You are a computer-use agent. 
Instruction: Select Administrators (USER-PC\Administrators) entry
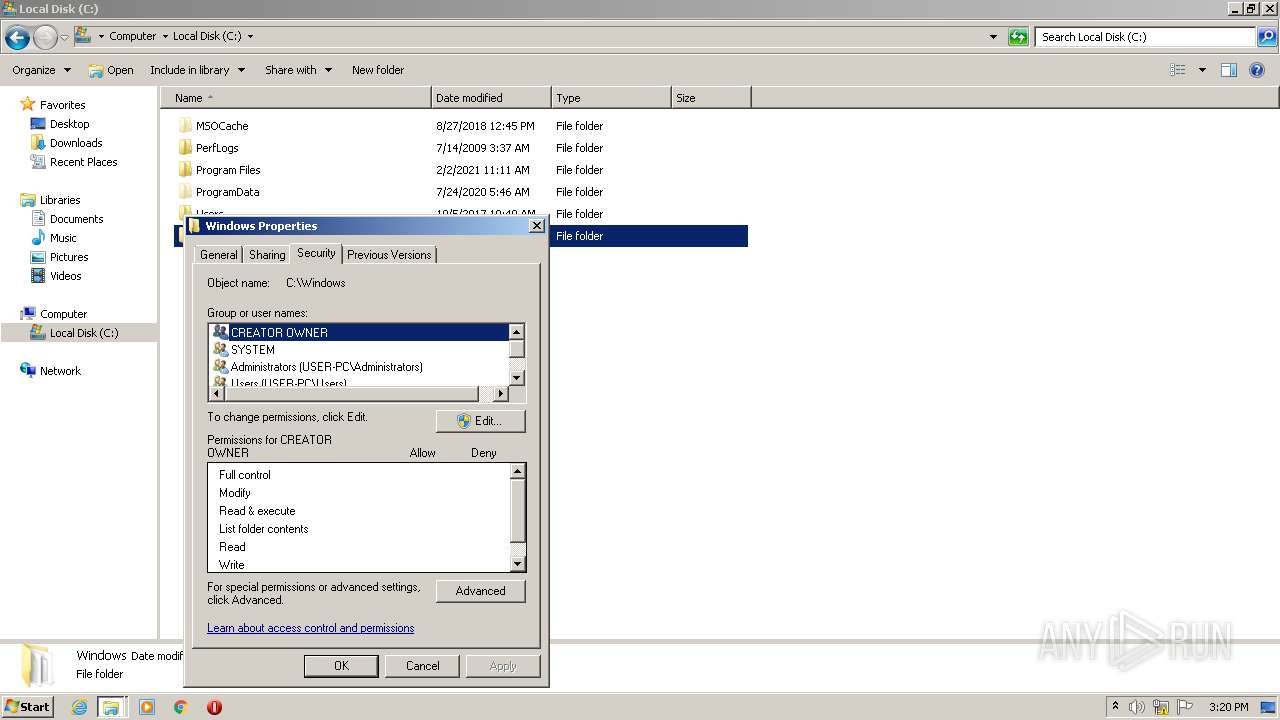[360, 367]
